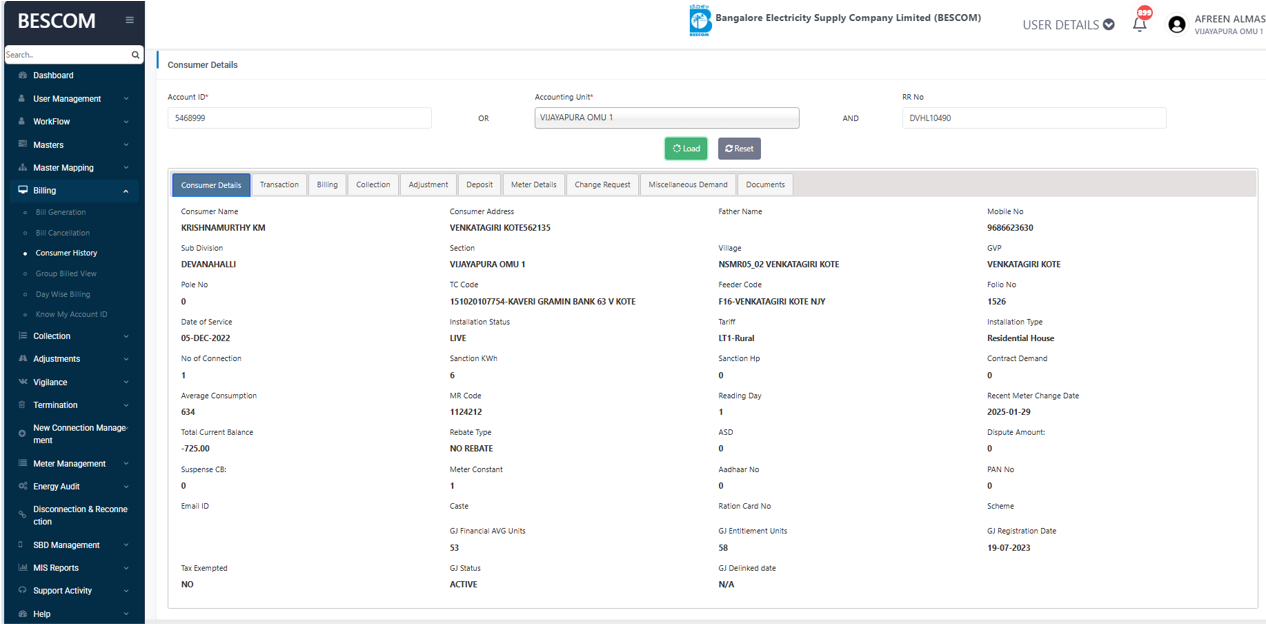Open the Collection tab

(x=373, y=185)
